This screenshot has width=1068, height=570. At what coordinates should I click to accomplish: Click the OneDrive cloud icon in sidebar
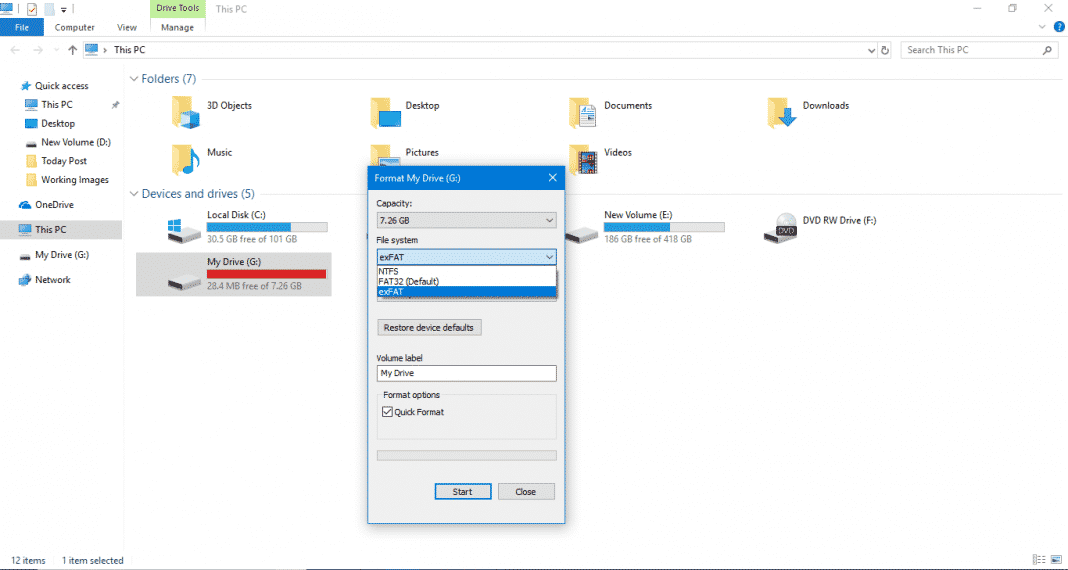(26, 205)
